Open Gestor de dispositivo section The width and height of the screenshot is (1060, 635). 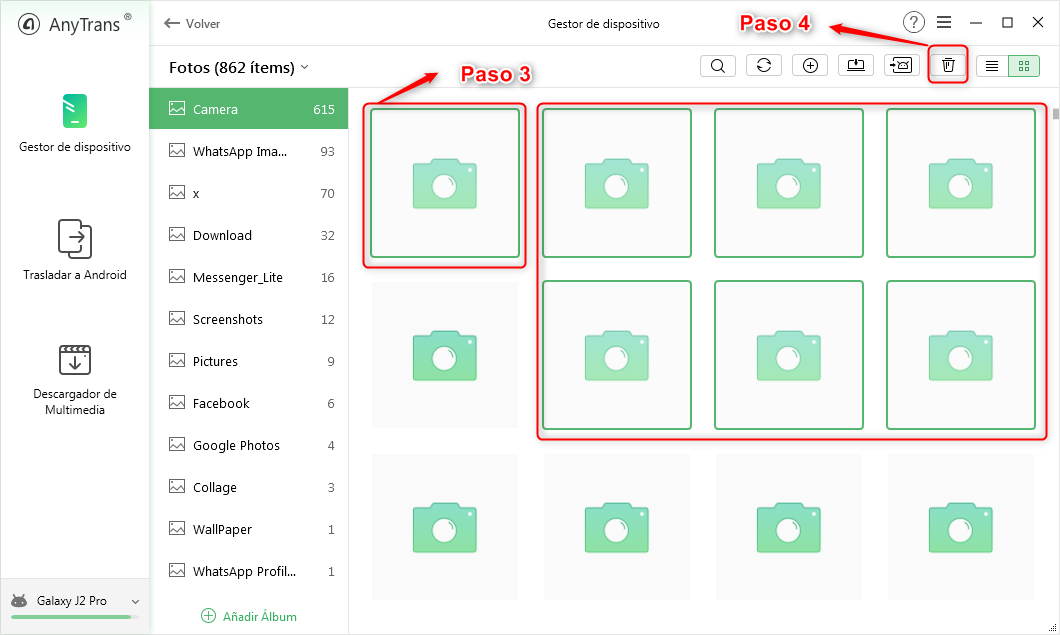pos(74,125)
